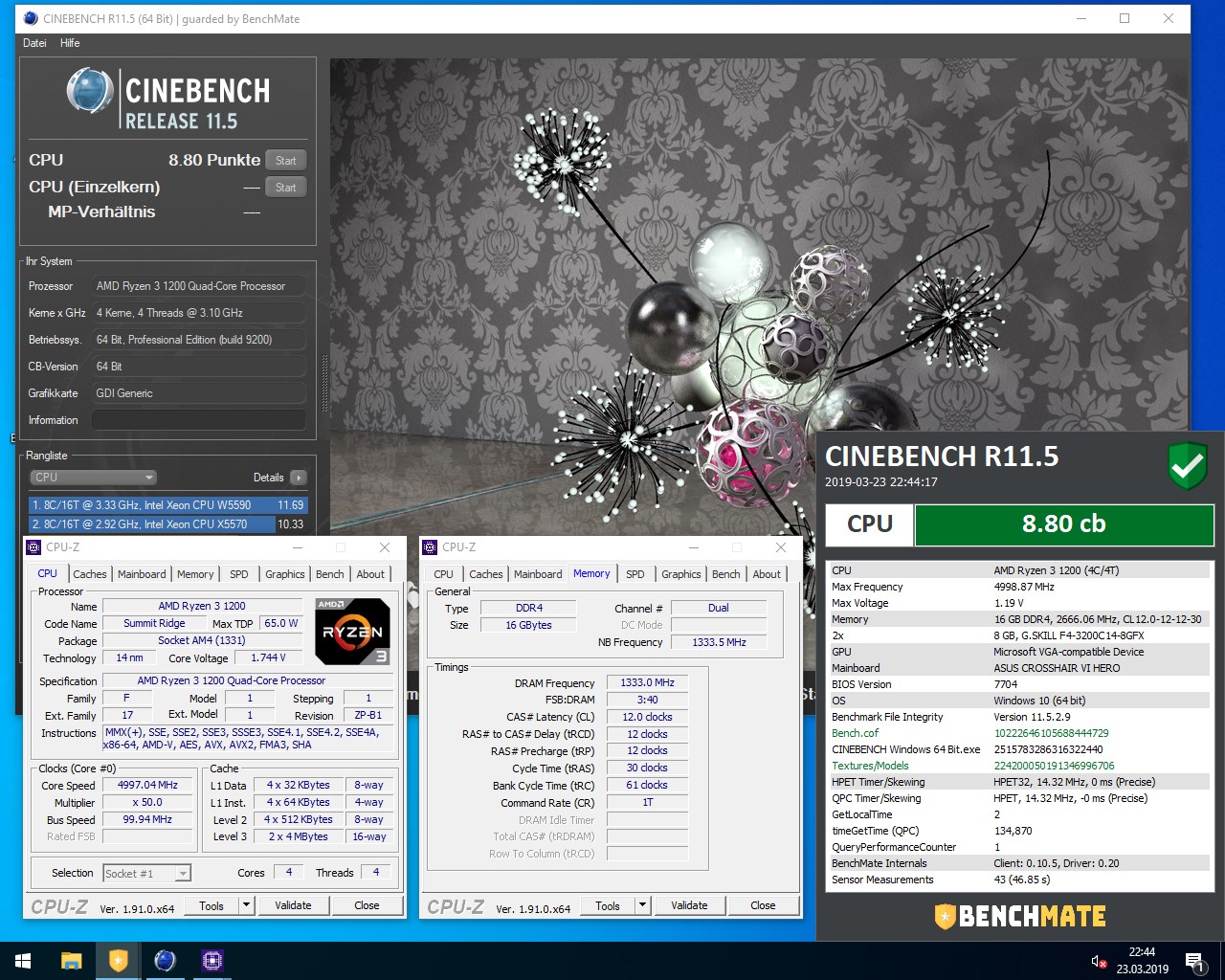This screenshot has height=980, width=1225.
Task: Click Tools button in Memory CPU-Z window
Action: tap(608, 905)
